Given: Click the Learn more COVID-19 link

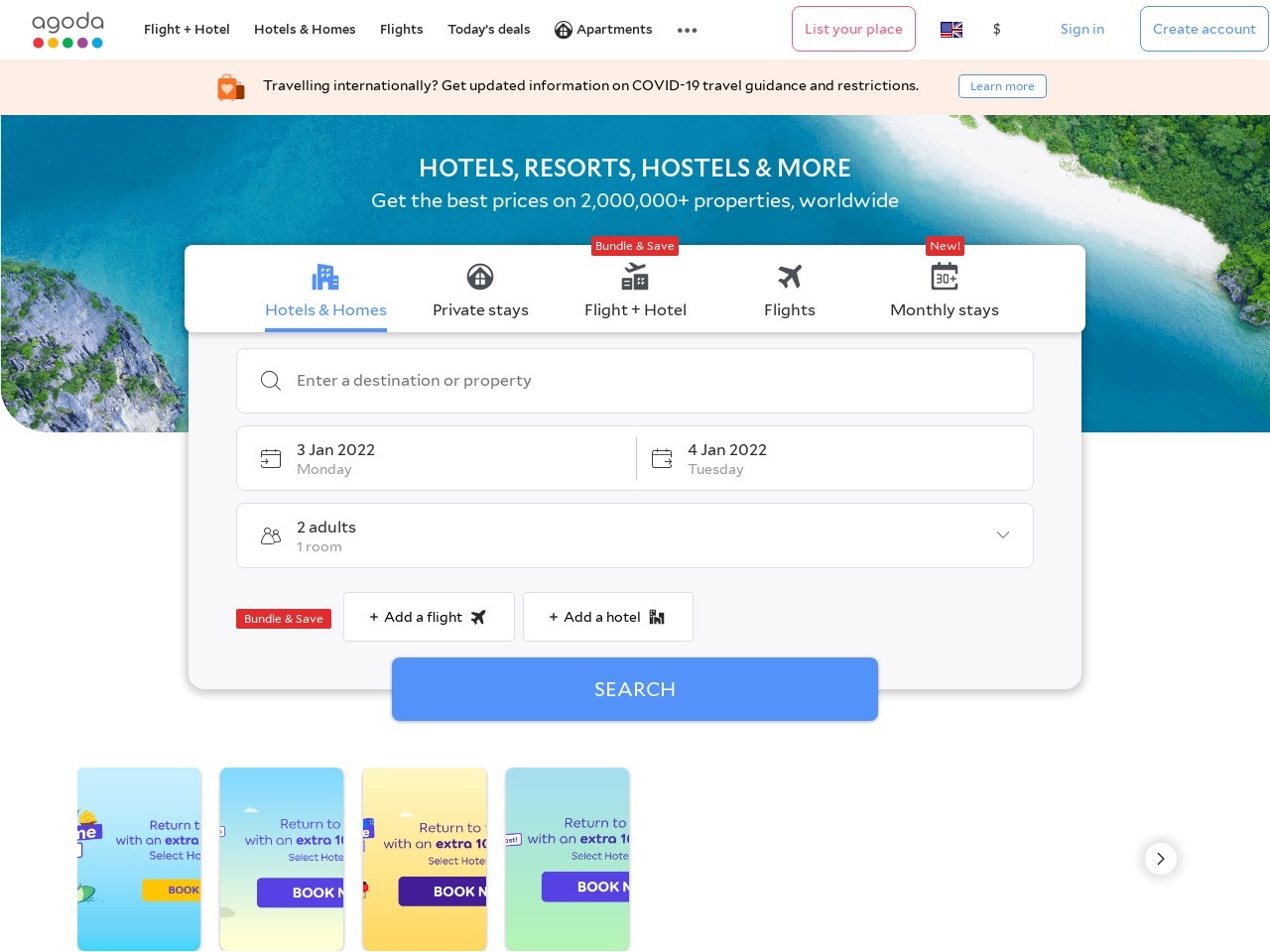Looking at the screenshot, I should click(1002, 86).
